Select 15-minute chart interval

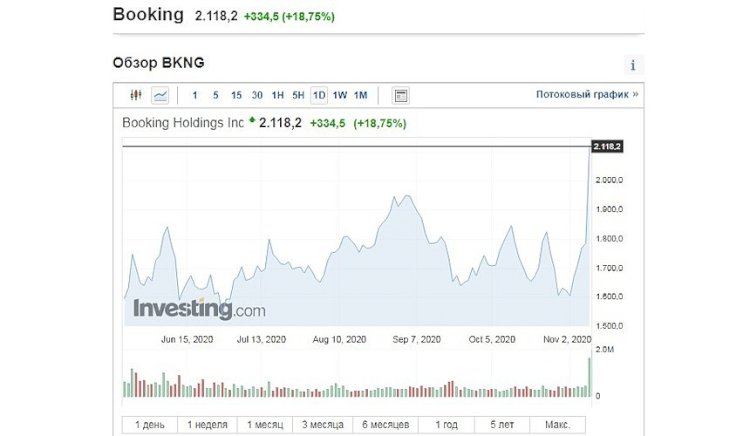pos(236,96)
